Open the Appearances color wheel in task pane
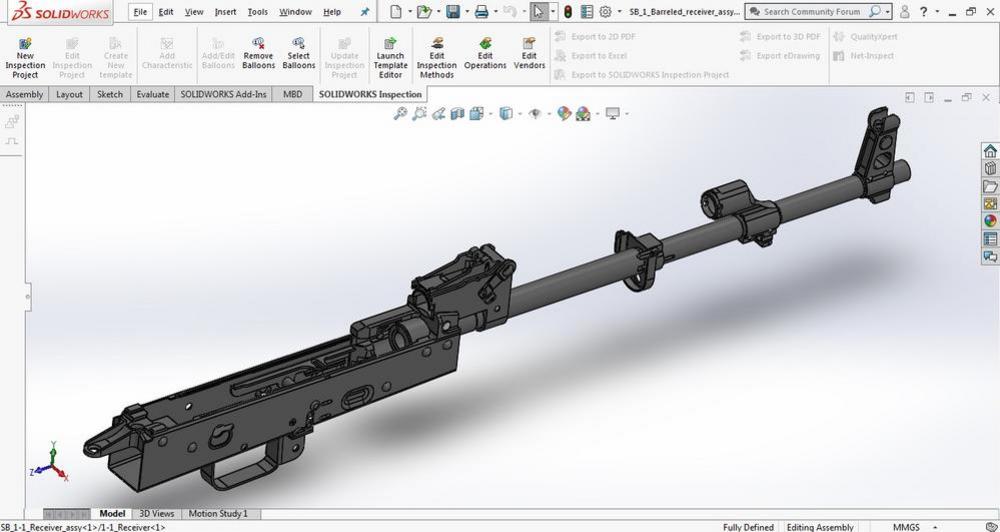This screenshot has height=532, width=1000. [x=990, y=221]
